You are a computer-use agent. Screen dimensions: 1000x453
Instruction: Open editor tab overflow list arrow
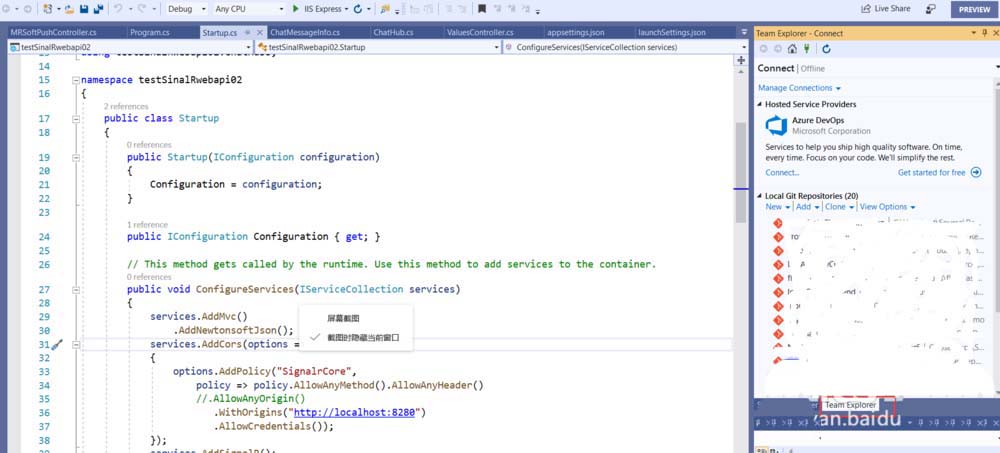[744, 32]
